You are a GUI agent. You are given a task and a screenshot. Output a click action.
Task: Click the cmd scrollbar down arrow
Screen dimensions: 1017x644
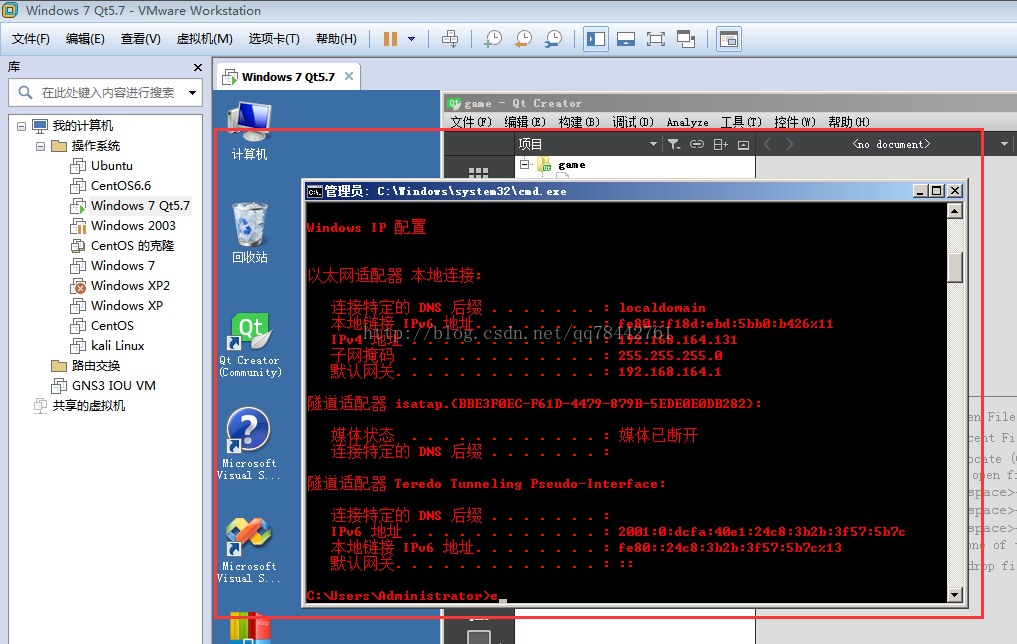tap(955, 595)
